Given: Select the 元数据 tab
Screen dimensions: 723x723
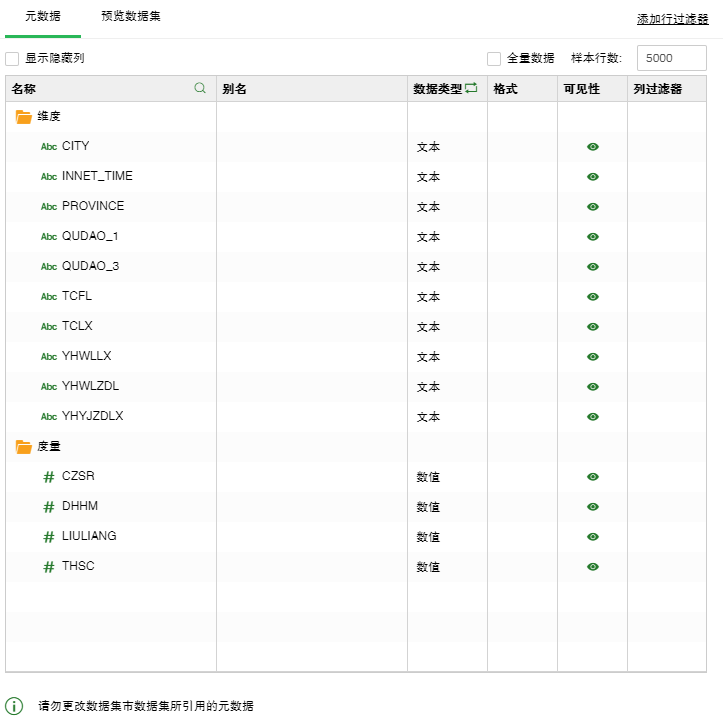Looking at the screenshot, I should tap(42, 17).
